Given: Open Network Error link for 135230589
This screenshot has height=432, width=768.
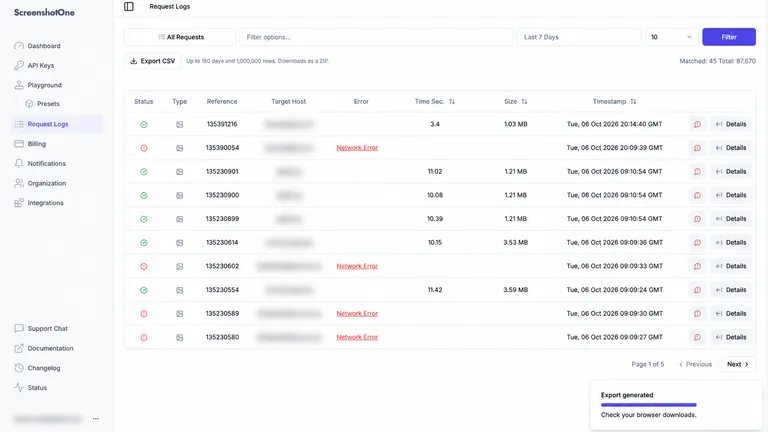Looking at the screenshot, I should pyautogui.click(x=357, y=313).
